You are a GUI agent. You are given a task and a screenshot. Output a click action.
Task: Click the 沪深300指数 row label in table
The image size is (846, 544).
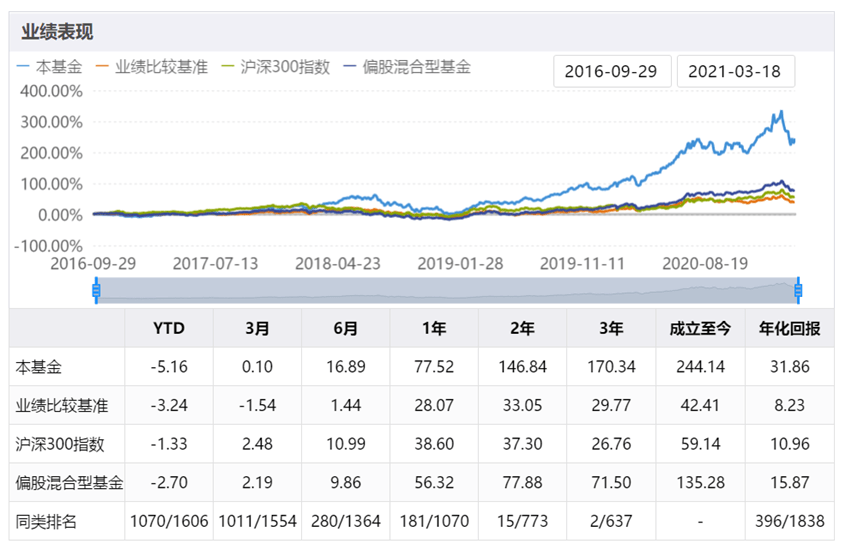[x=60, y=444]
